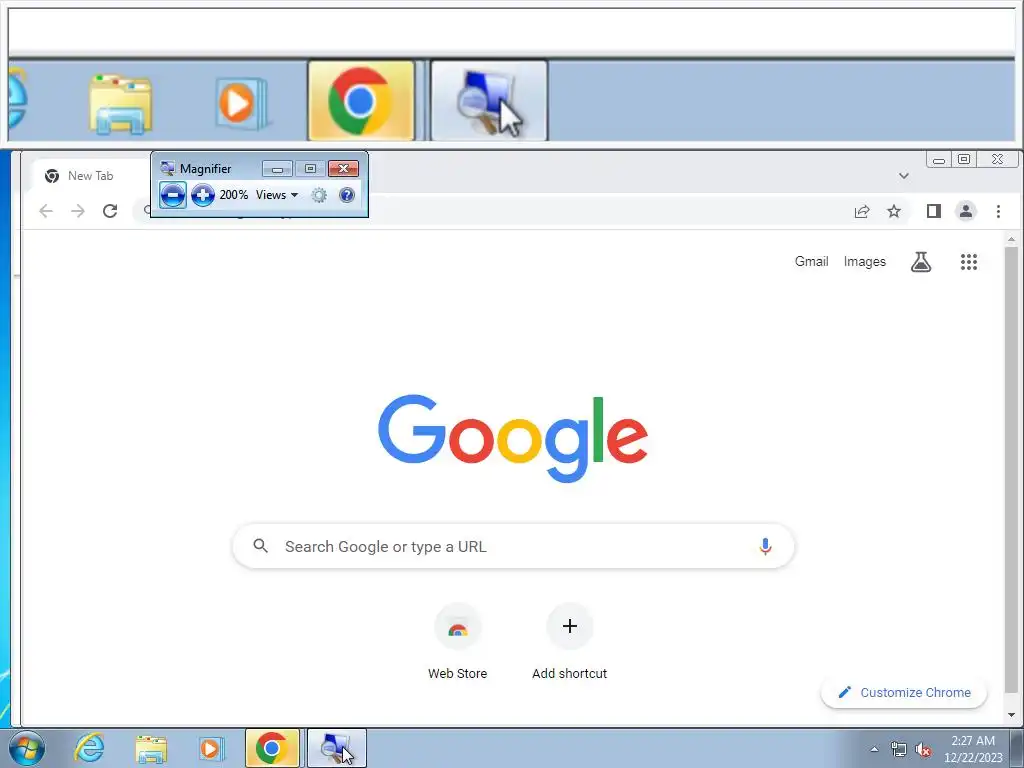Go forward in Chrome

(x=78, y=211)
